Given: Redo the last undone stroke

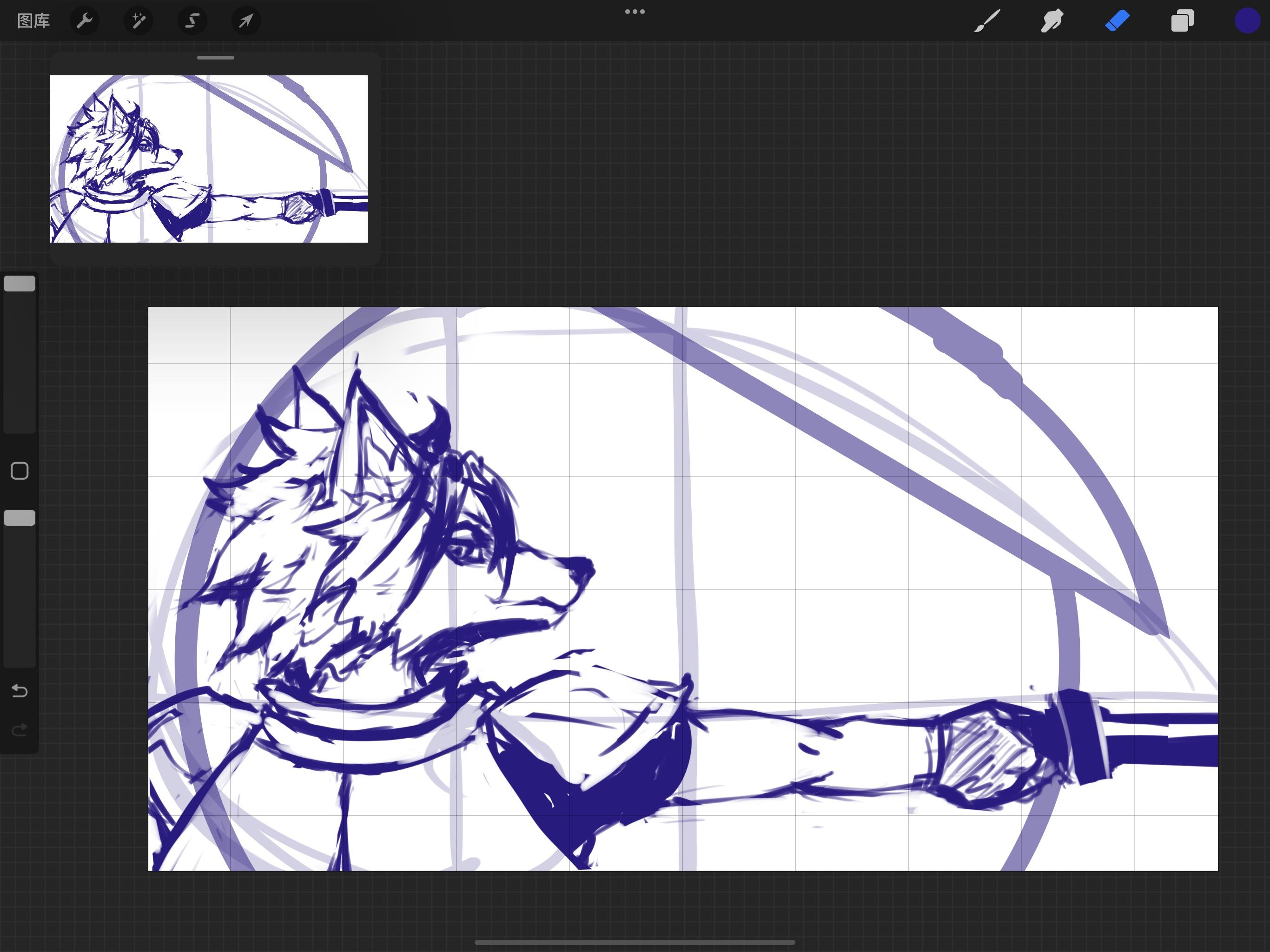Looking at the screenshot, I should click(20, 730).
